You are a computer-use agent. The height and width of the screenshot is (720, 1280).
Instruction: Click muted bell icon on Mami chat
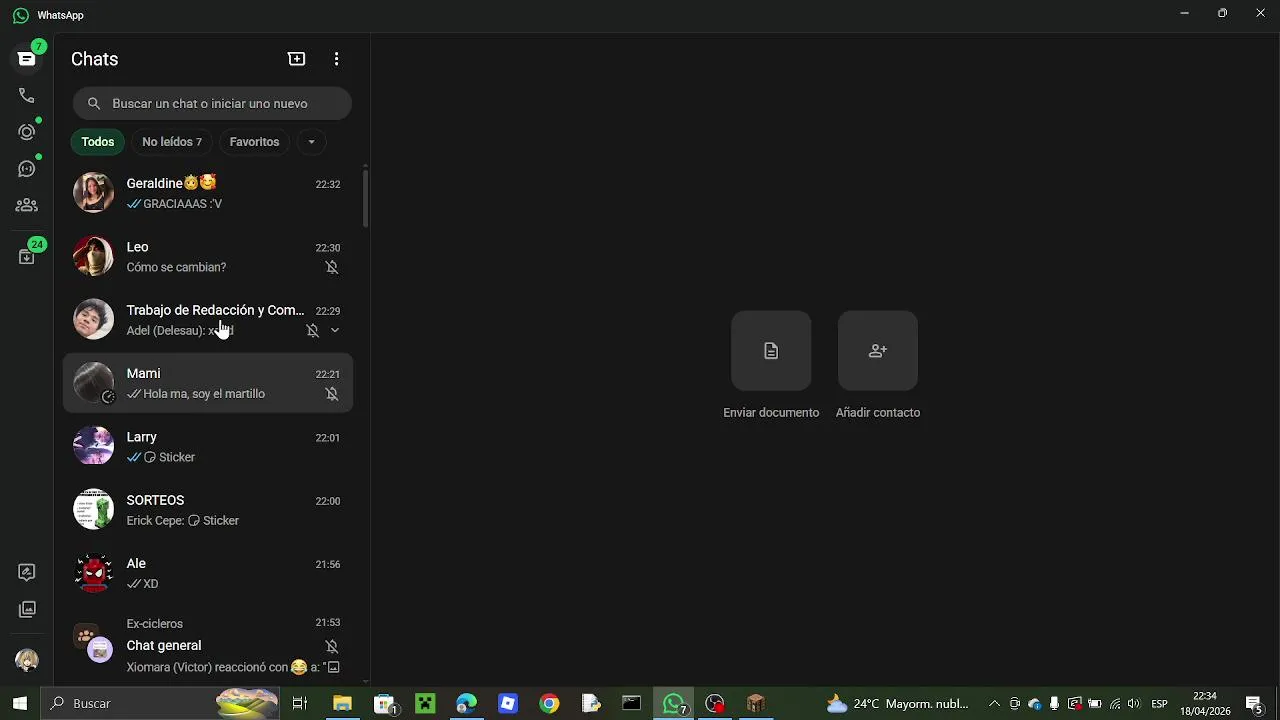(332, 394)
